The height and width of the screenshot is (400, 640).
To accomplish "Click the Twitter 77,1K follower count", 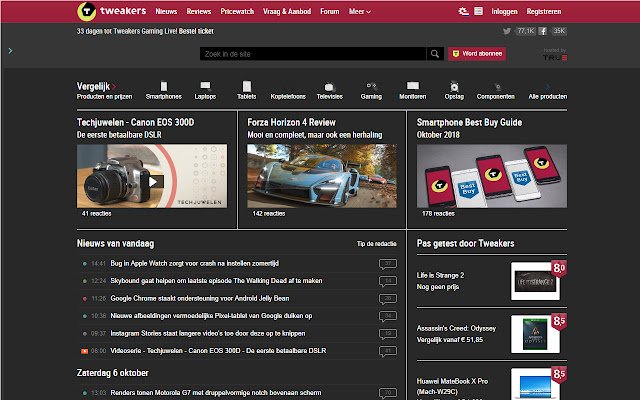I will tap(526, 31).
